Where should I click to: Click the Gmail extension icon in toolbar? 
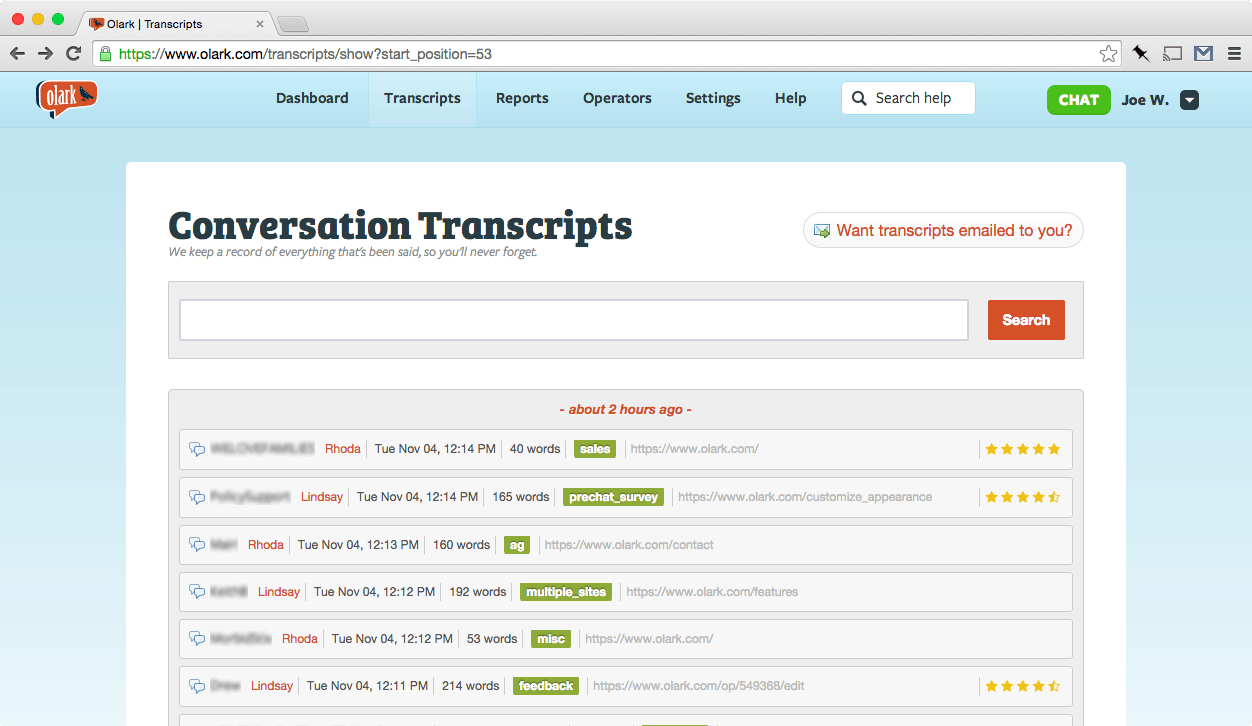click(x=1203, y=54)
